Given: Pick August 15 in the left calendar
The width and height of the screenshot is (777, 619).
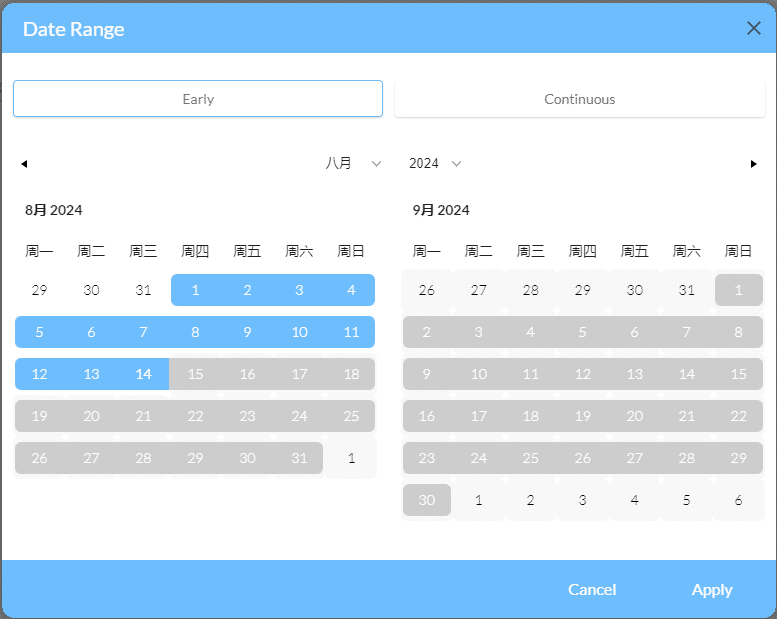Looking at the screenshot, I should [195, 374].
